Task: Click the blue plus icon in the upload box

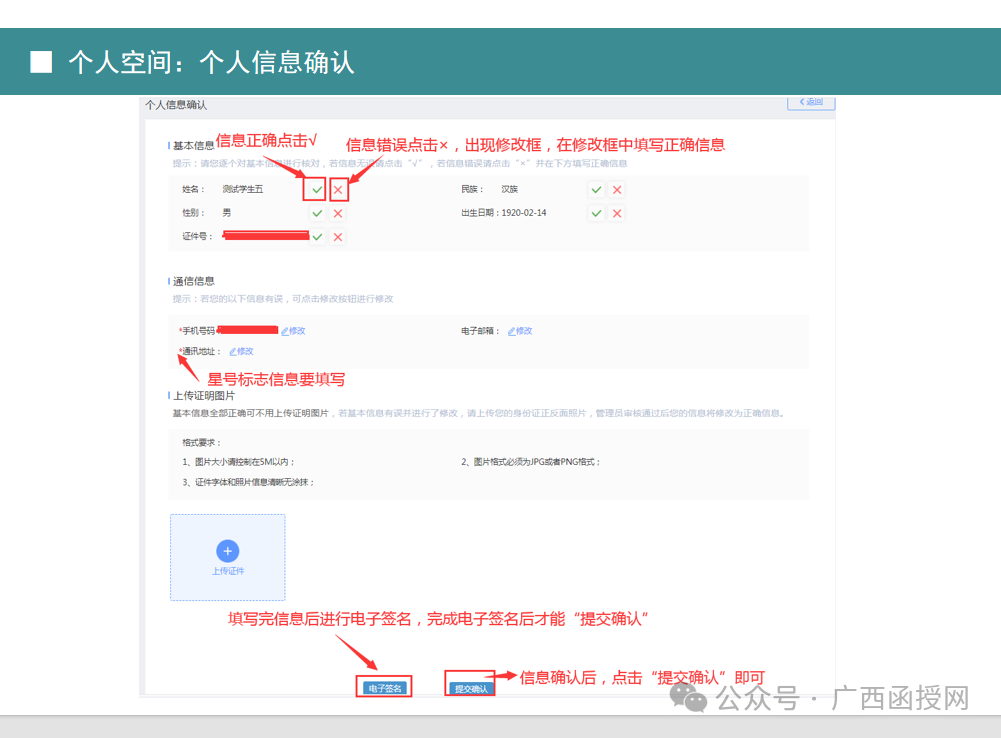Action: (227, 551)
